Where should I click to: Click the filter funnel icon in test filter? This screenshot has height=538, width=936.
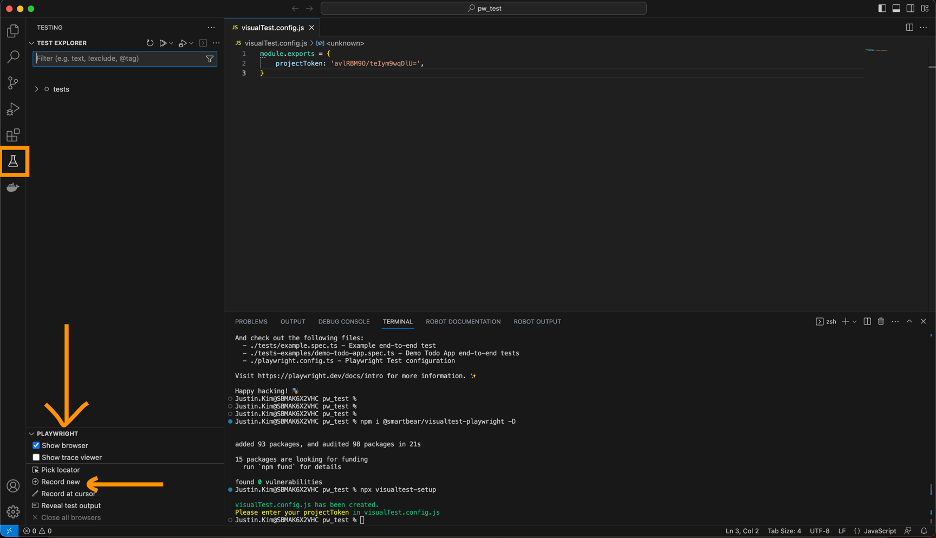point(210,59)
